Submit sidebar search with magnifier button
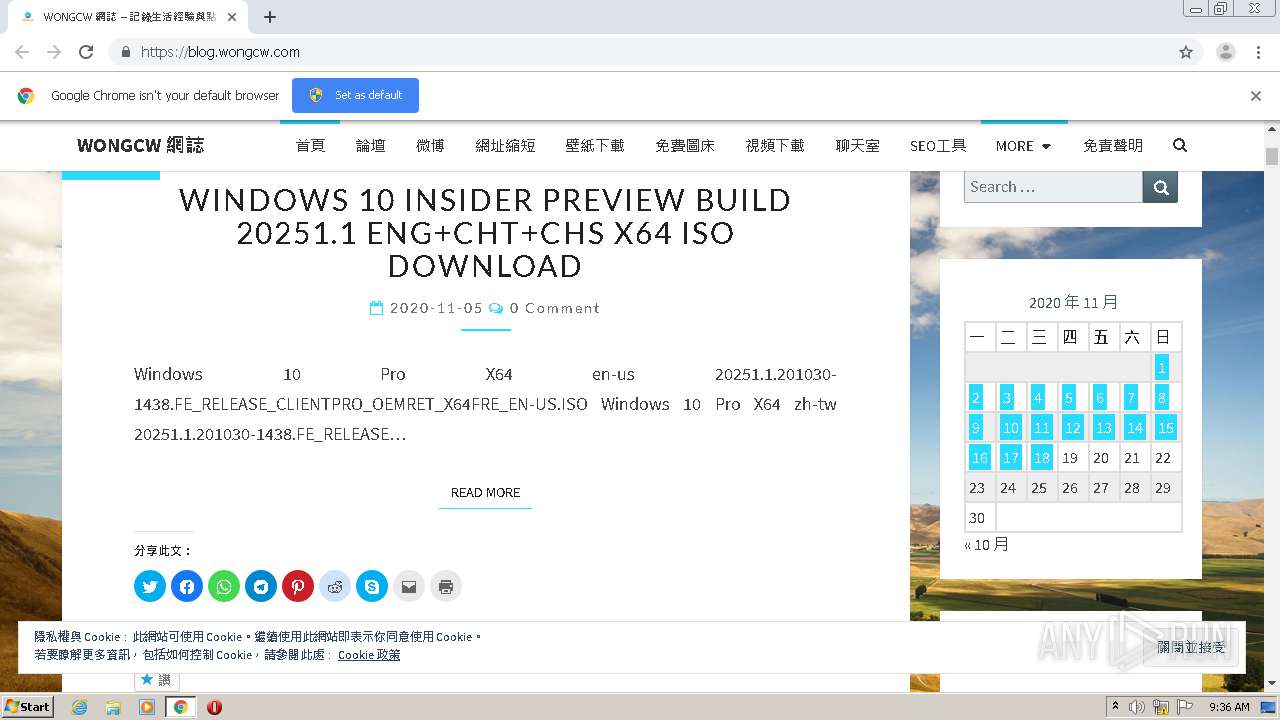 (1160, 187)
